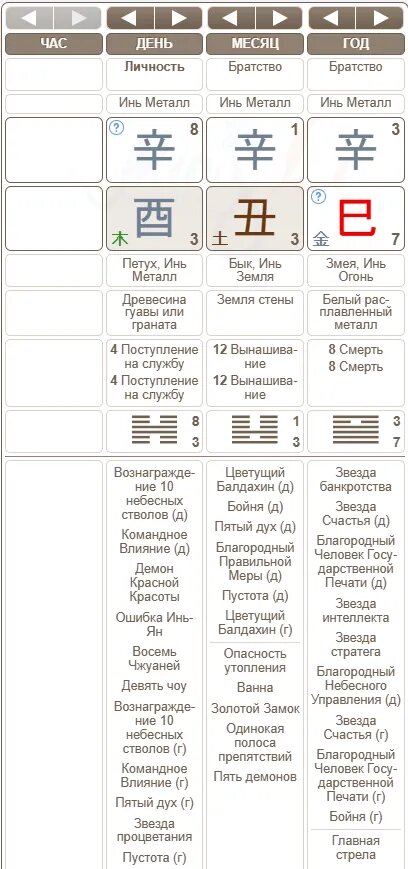Click Белый расплавленный металл text
This screenshot has height=869, width=408.
point(356,312)
